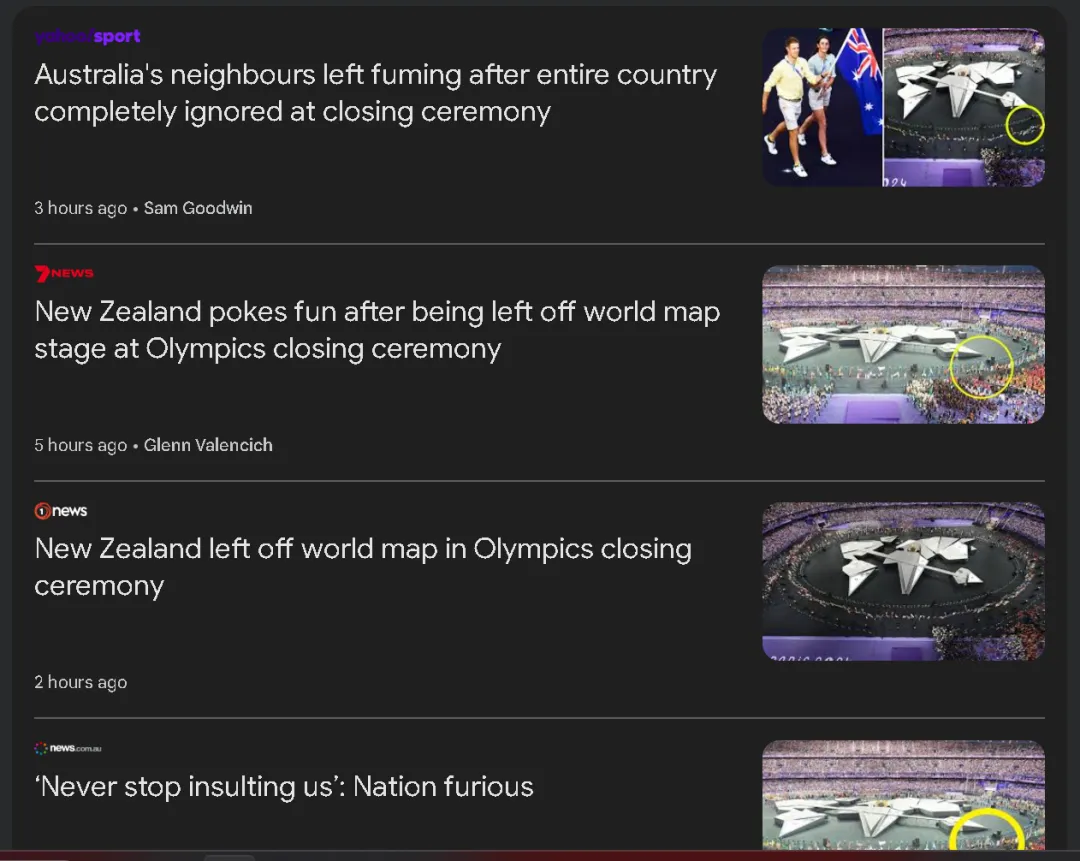Click the '3 hours ago' timestamp
Screen dimensions: 1080x861
pyautogui.click(x=80, y=208)
